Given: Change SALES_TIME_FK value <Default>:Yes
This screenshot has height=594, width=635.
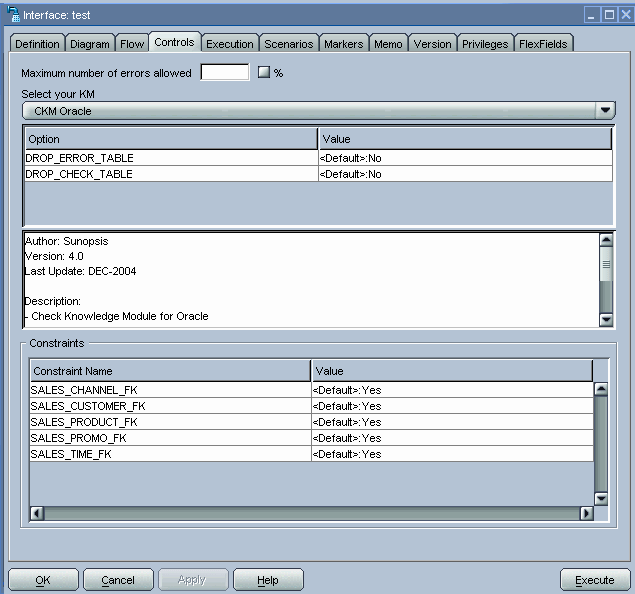Looking at the screenshot, I should (452, 454).
